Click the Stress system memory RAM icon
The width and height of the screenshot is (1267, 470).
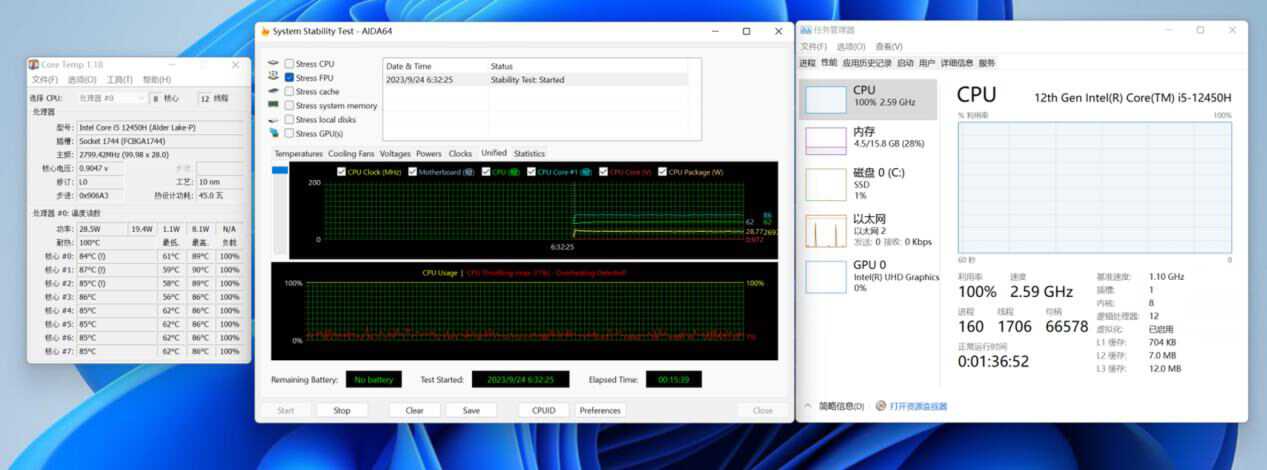273,105
